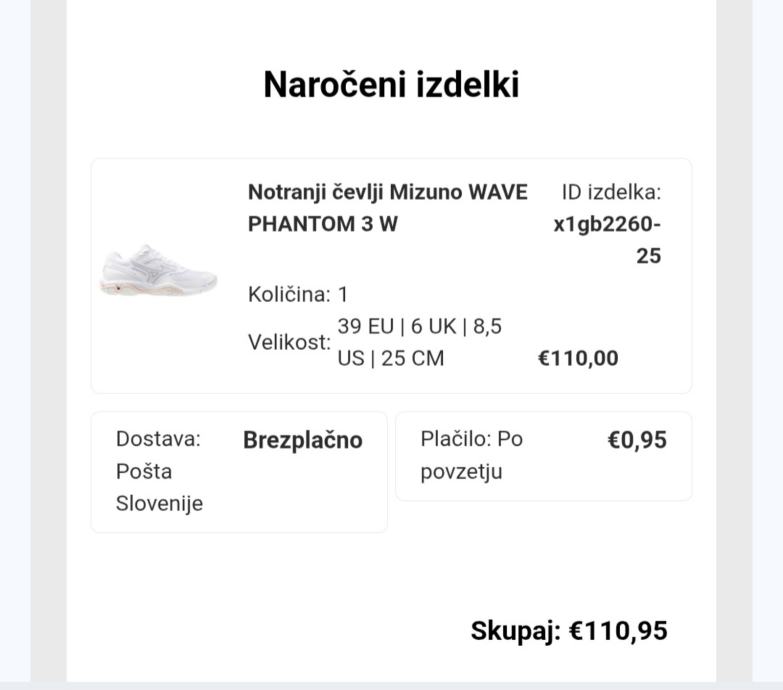Click the "Skupaj:" total label
Viewport: 783px width, 690px height.
pos(515,631)
